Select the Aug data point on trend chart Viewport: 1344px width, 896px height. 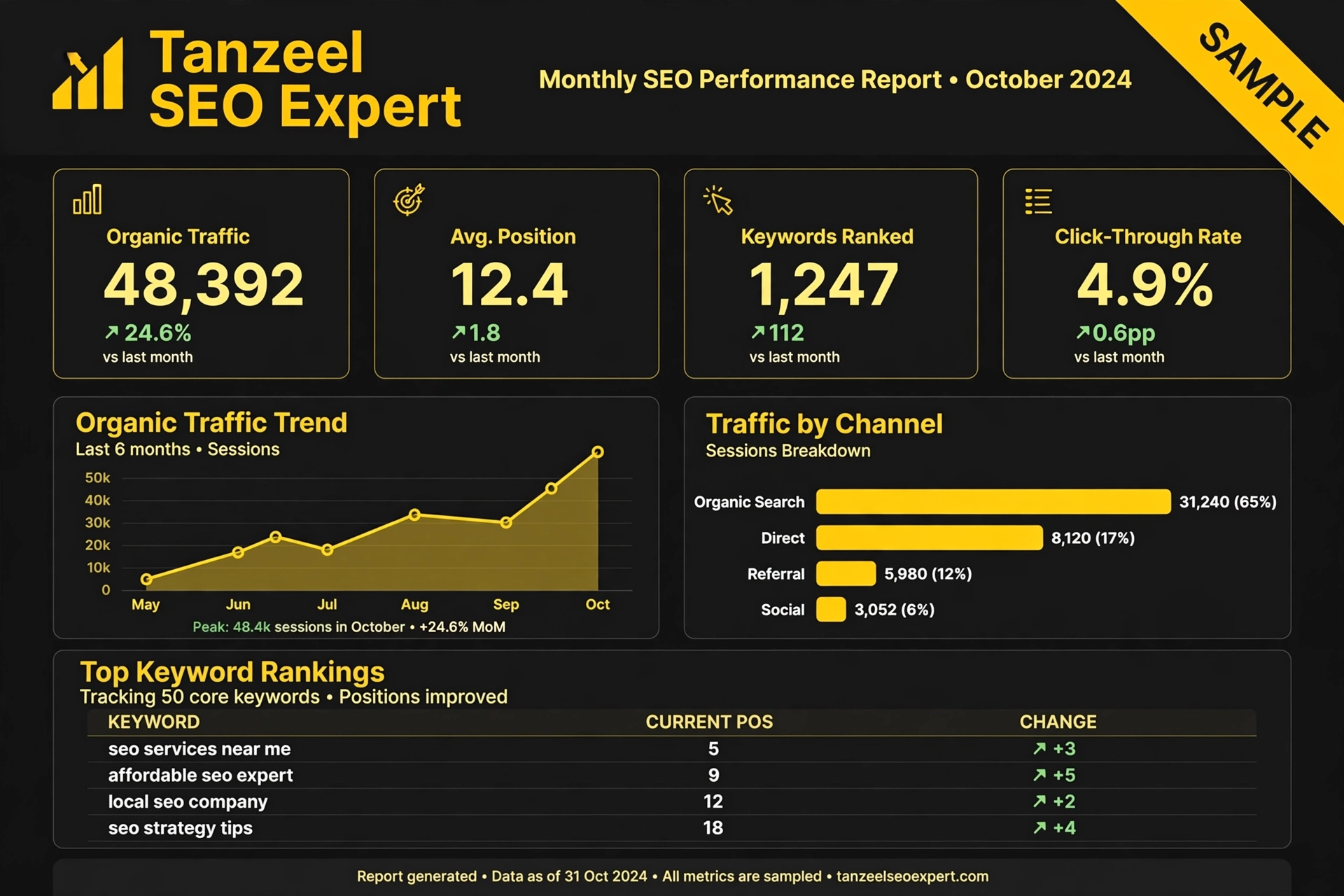[x=414, y=514]
